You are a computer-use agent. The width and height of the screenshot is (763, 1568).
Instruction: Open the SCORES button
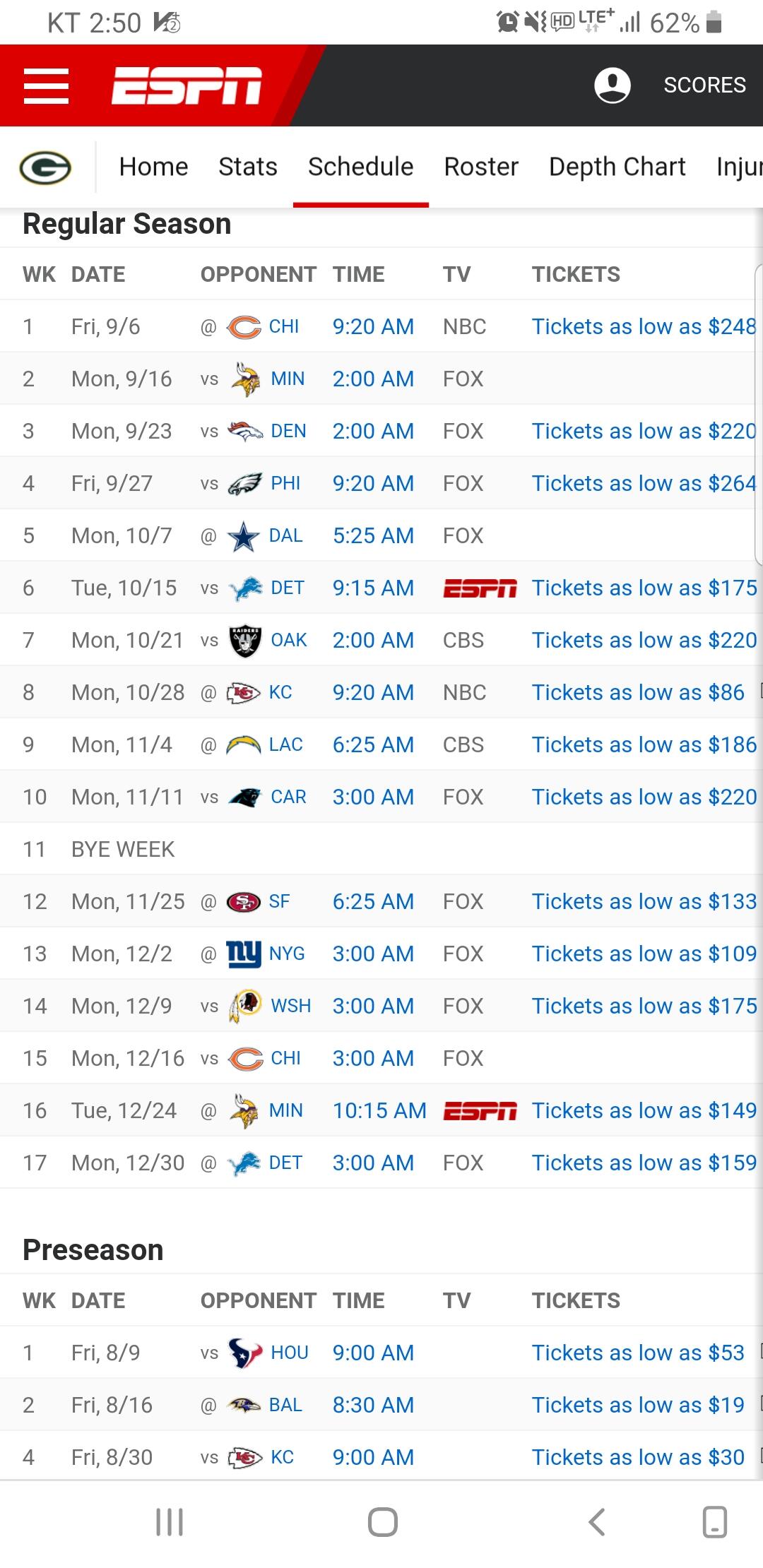[704, 85]
